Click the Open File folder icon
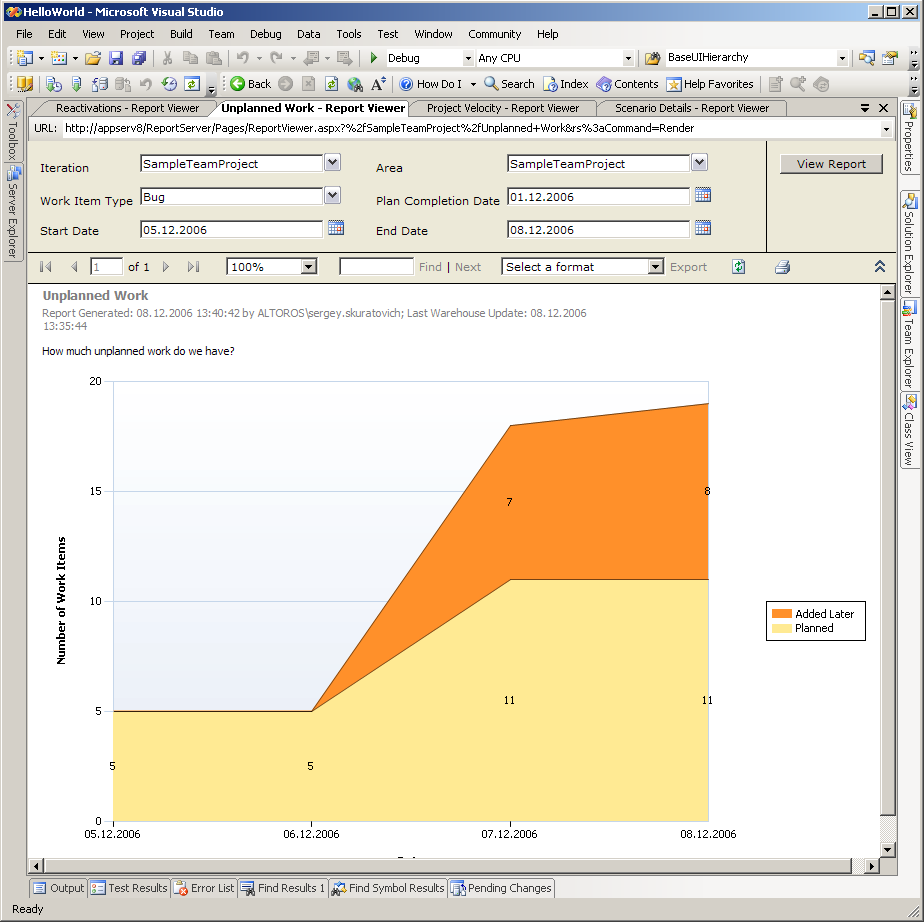The image size is (924, 922). [93, 58]
